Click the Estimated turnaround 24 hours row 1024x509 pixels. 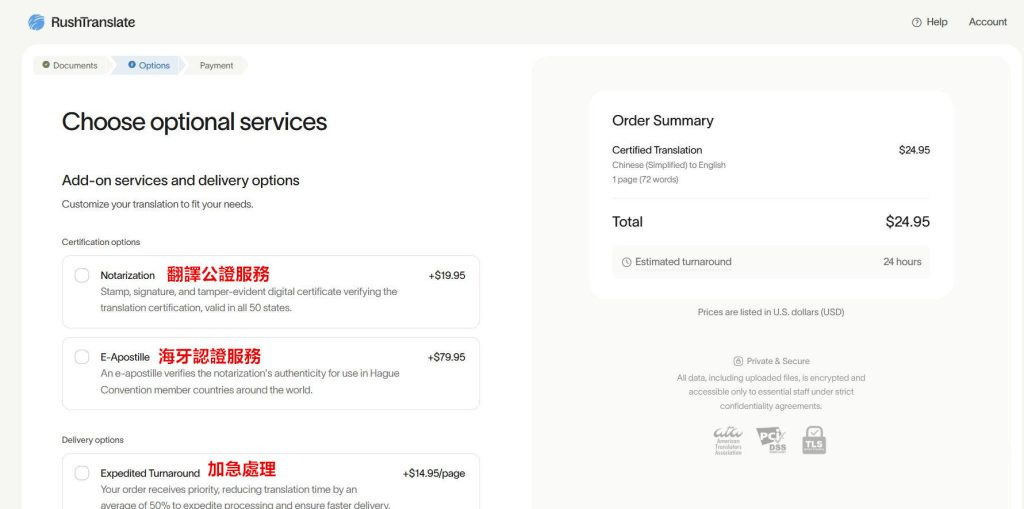tap(770, 262)
